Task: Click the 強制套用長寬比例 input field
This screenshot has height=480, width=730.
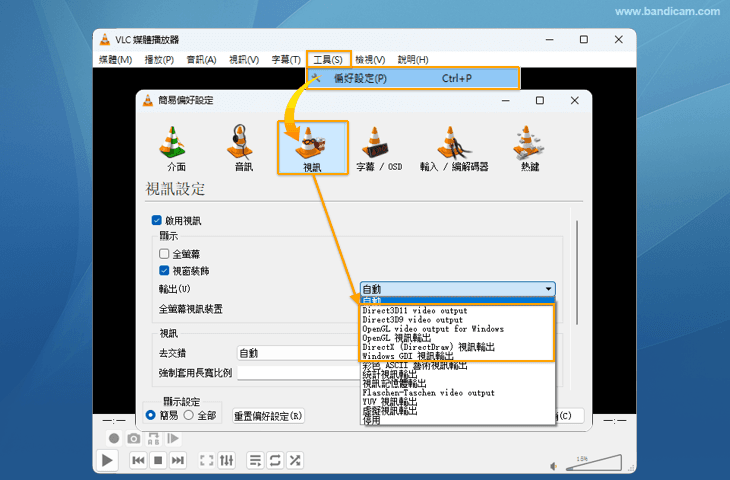Action: tap(299, 372)
